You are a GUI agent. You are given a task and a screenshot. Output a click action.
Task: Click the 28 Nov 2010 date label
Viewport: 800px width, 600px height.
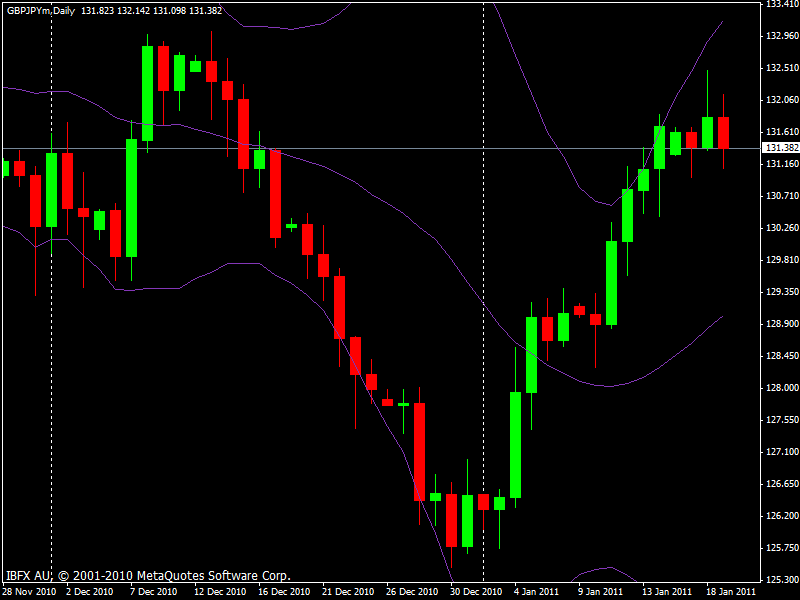point(29,592)
